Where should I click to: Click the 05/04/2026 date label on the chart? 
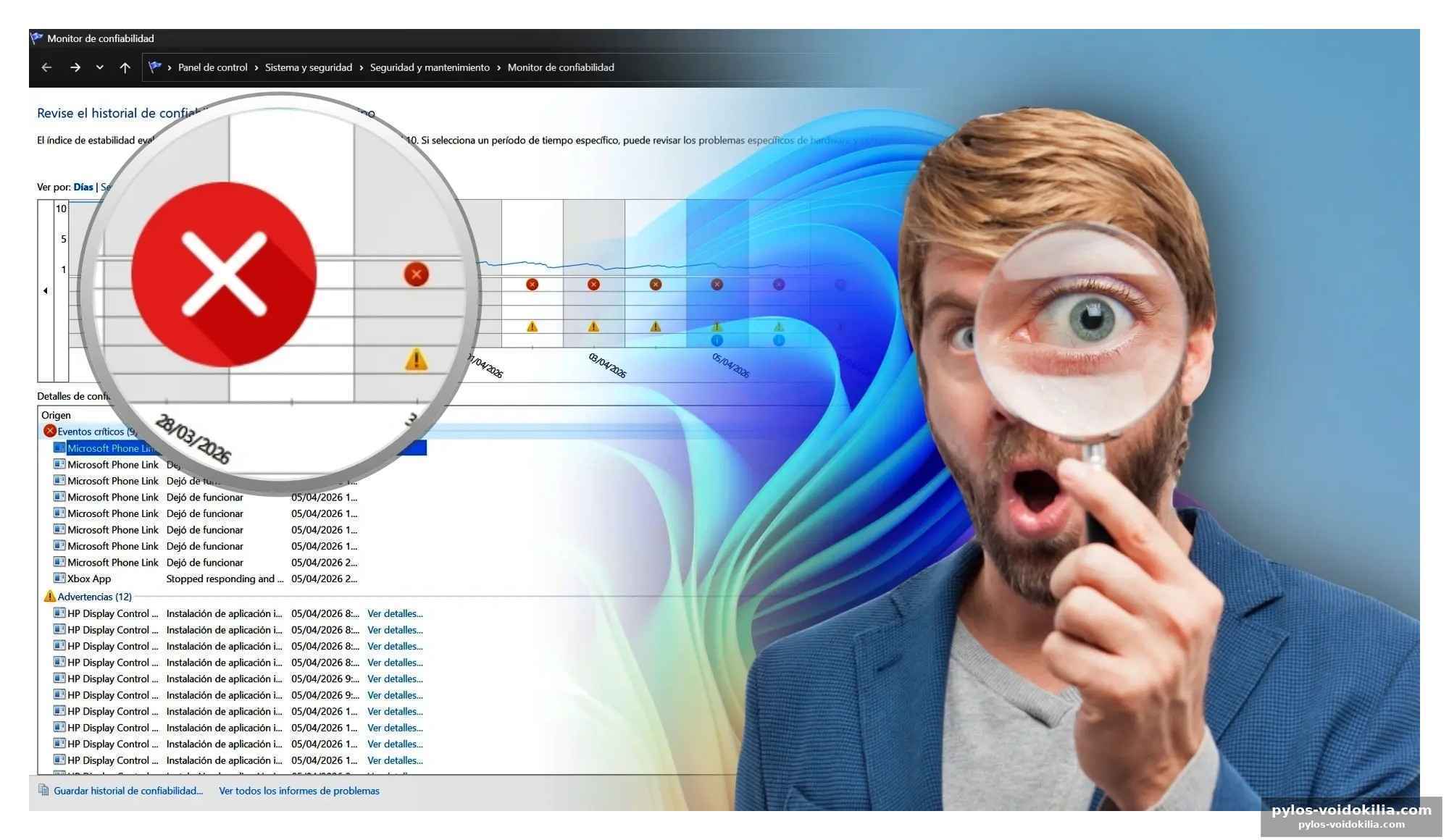click(x=730, y=365)
